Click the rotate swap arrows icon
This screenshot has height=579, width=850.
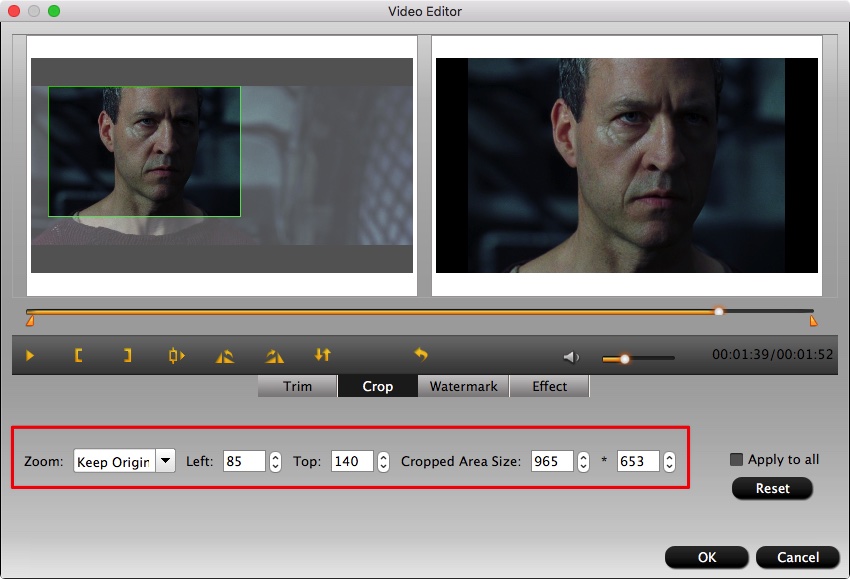click(322, 355)
